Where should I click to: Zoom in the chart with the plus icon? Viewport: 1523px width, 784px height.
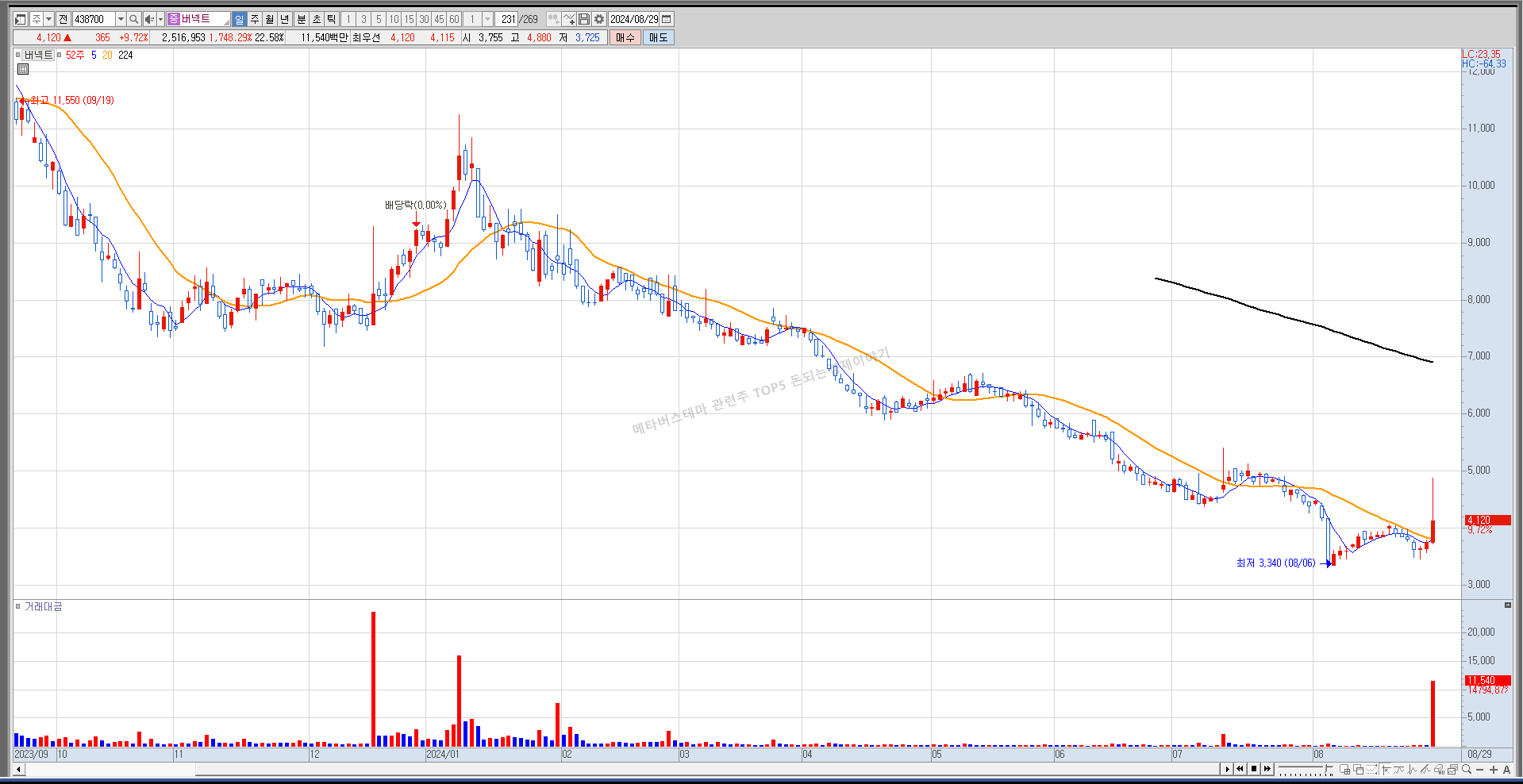coord(1494,770)
